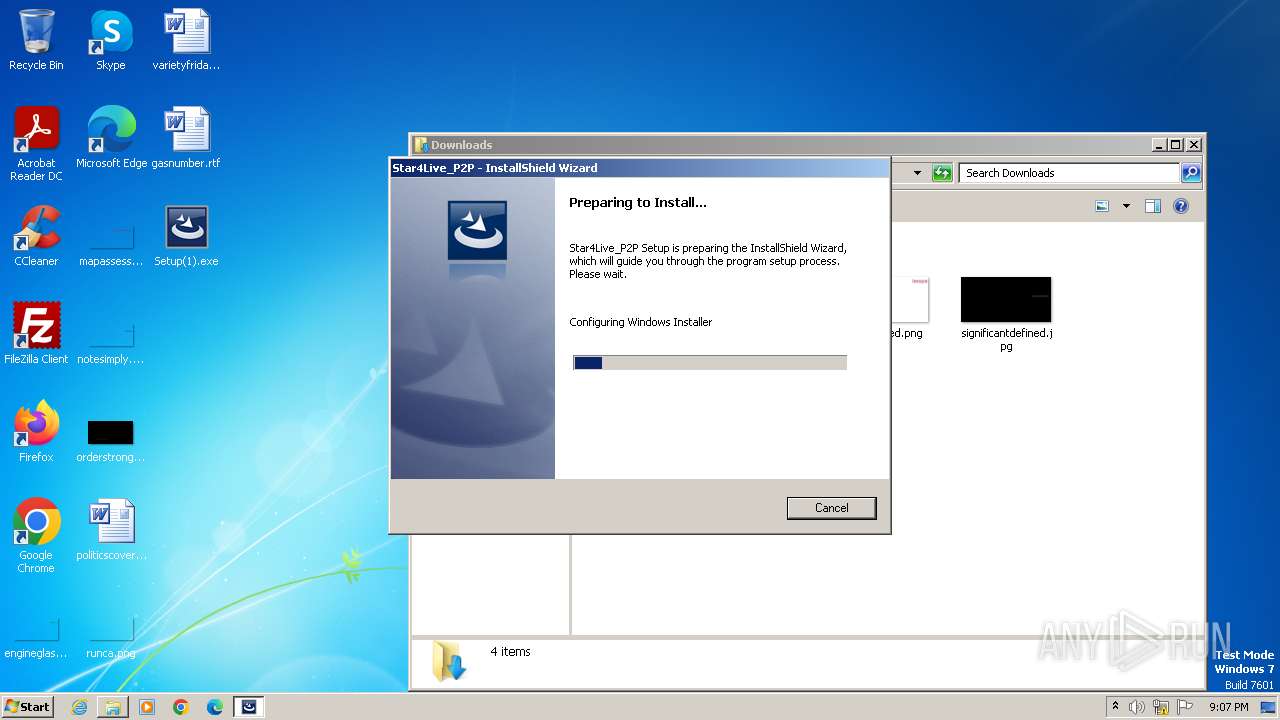
Task: Change the view in Downloads window
Action: 1102,206
